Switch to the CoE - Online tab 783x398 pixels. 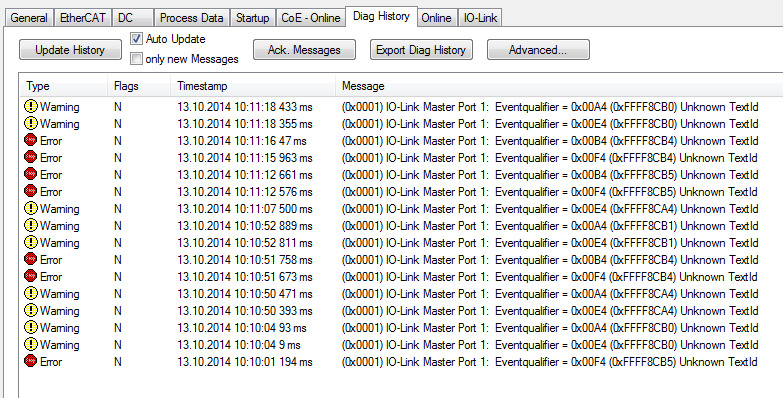pos(311,18)
